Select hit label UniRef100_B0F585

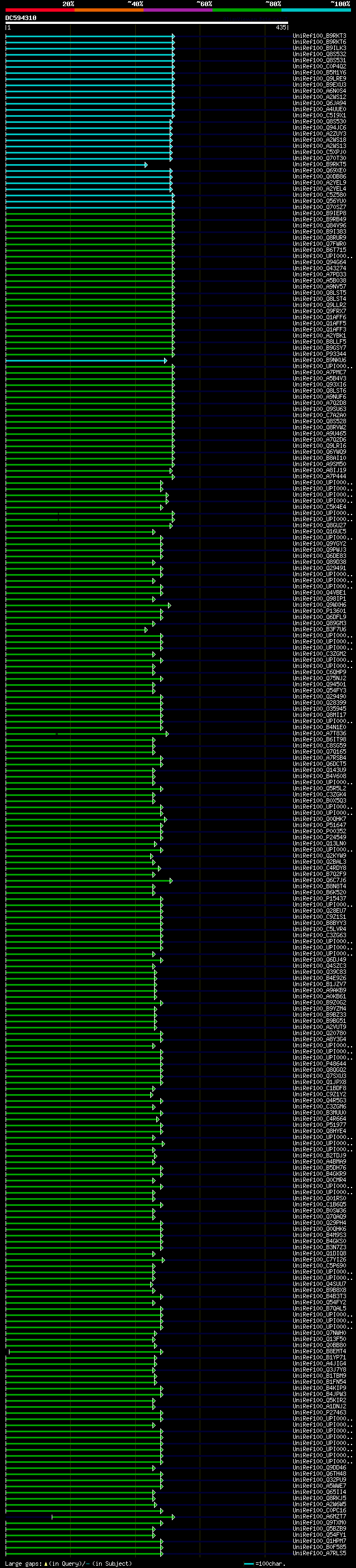coord(319,1547)
